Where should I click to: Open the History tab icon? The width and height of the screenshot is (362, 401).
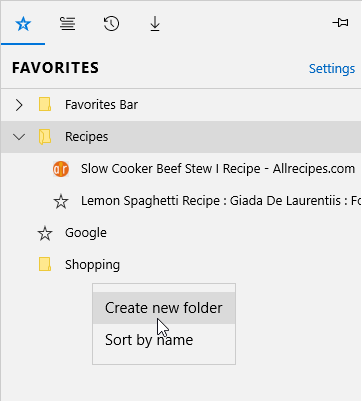[111, 24]
